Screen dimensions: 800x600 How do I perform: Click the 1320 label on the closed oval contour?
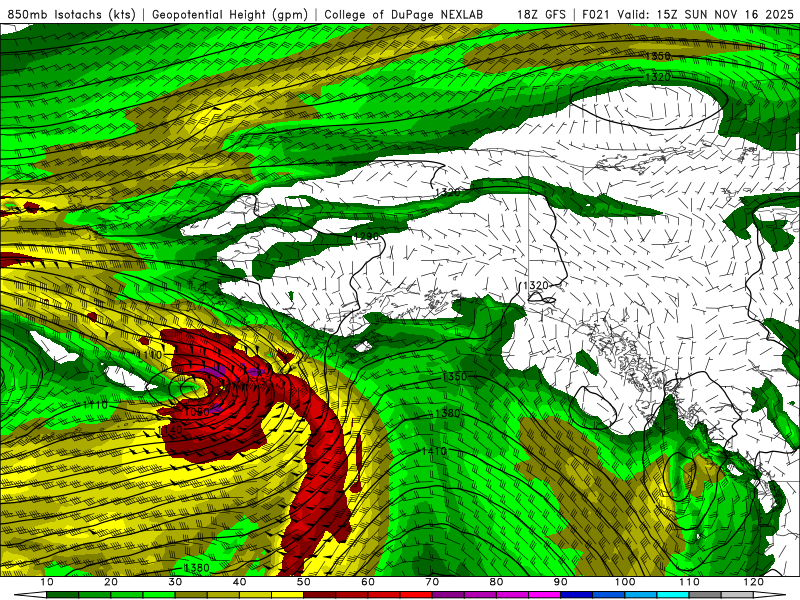click(x=658, y=77)
